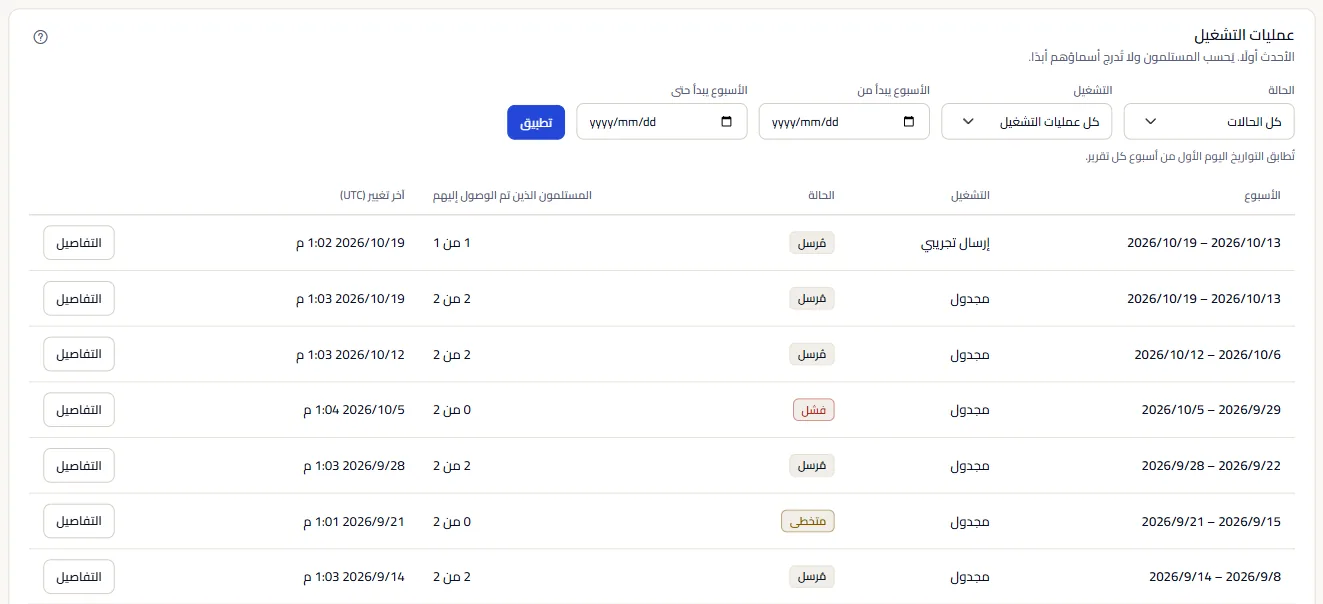Select 'مجدول' in the skipped 'متخطى' row

(969, 521)
